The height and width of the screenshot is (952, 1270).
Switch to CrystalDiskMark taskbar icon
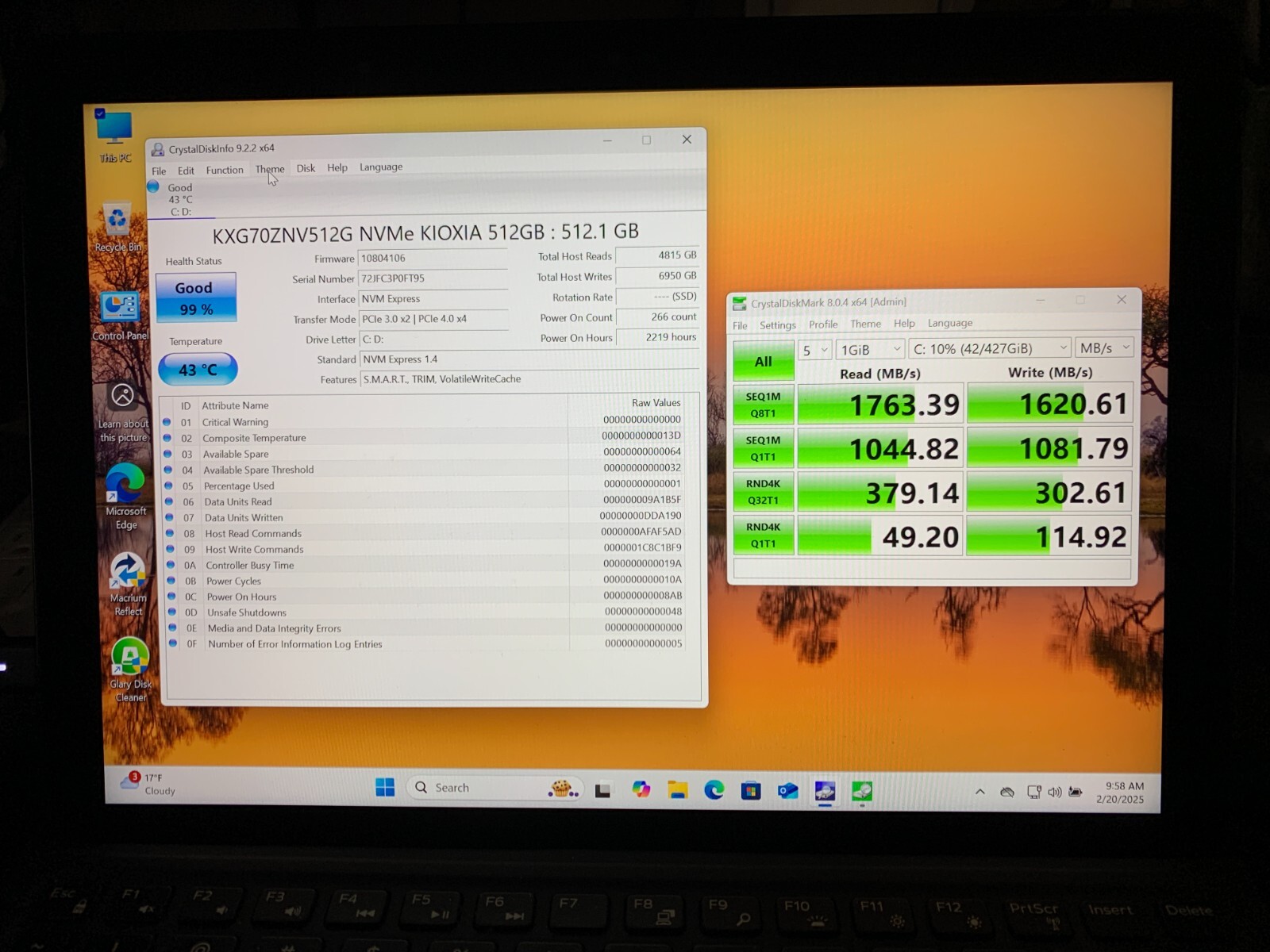point(862,792)
